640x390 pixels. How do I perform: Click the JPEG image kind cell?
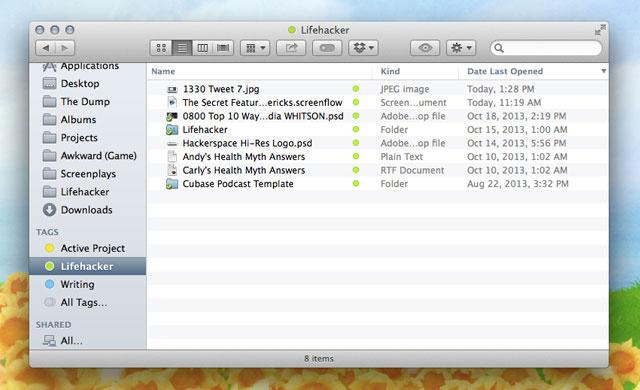[x=404, y=89]
